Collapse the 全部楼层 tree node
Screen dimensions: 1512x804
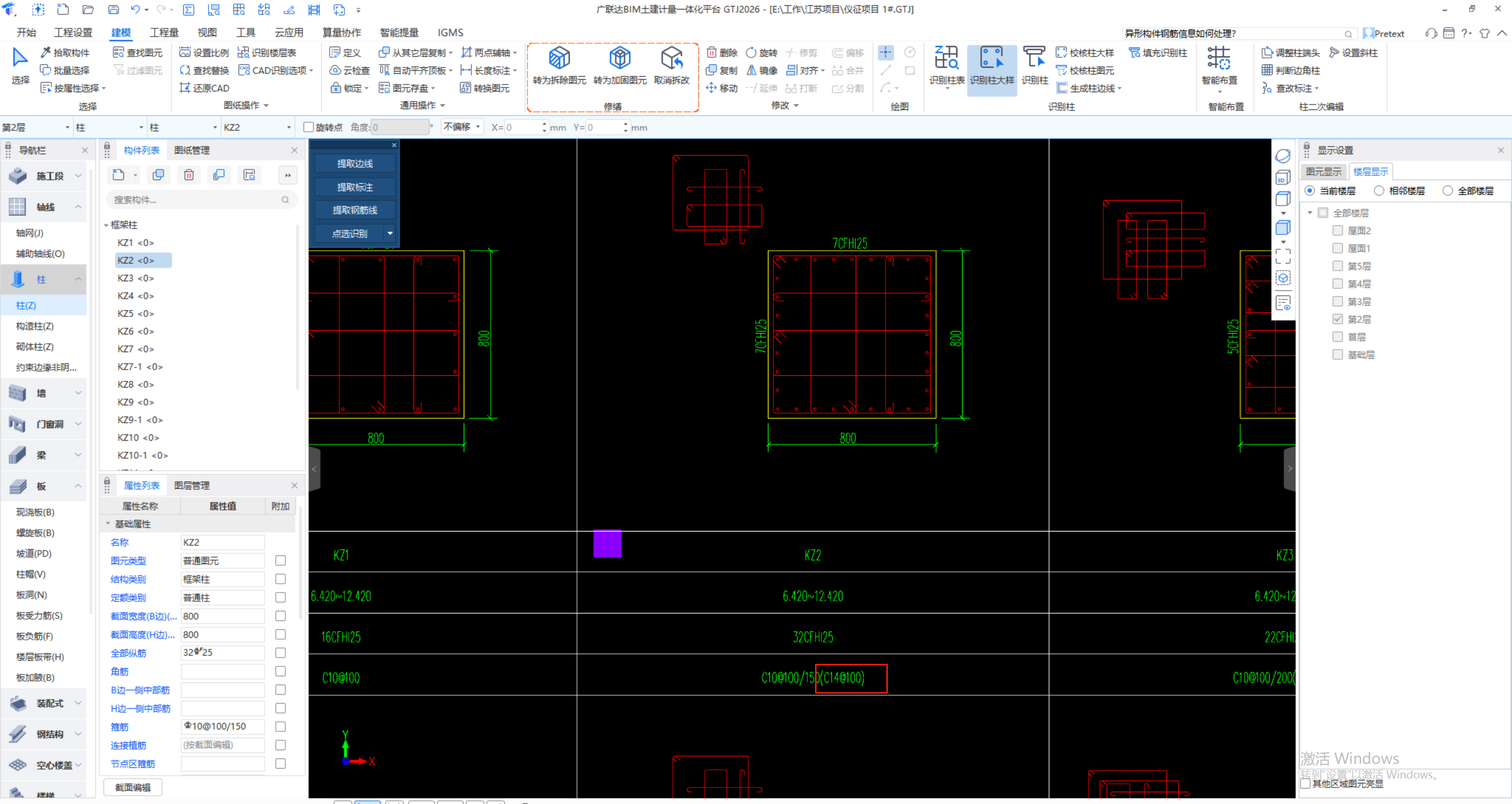[1310, 213]
